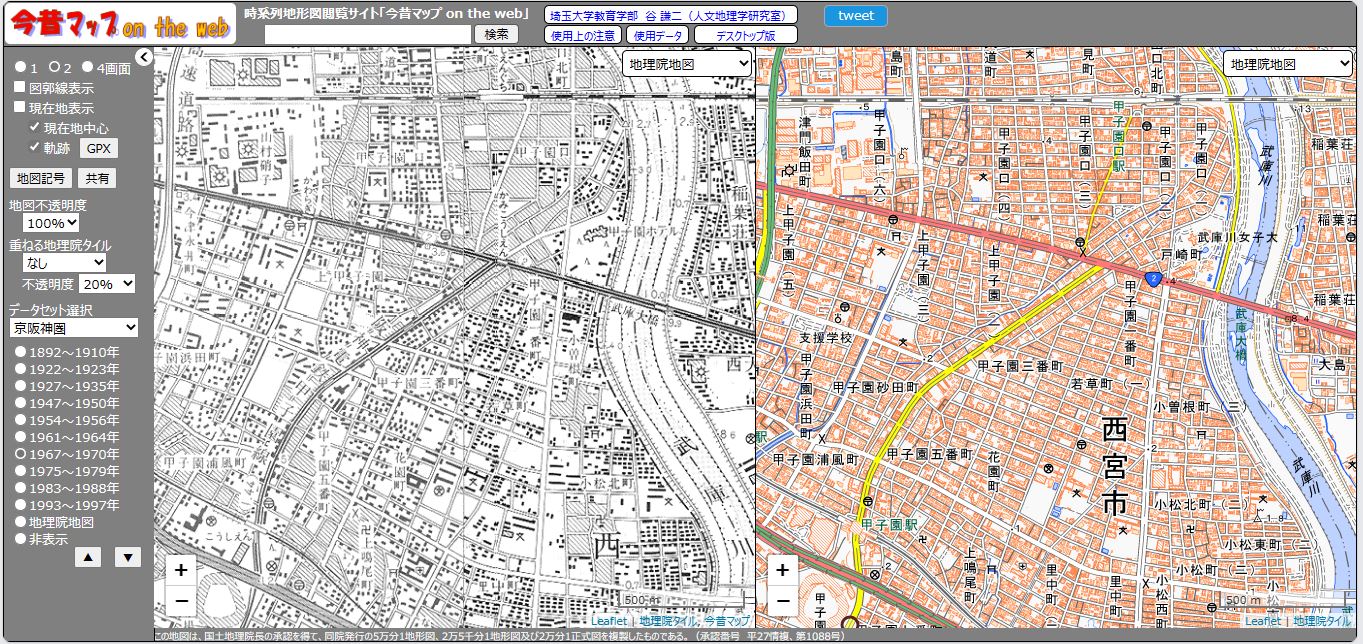Click the down arrow below the year list
The width and height of the screenshot is (1363, 644).
[128, 557]
